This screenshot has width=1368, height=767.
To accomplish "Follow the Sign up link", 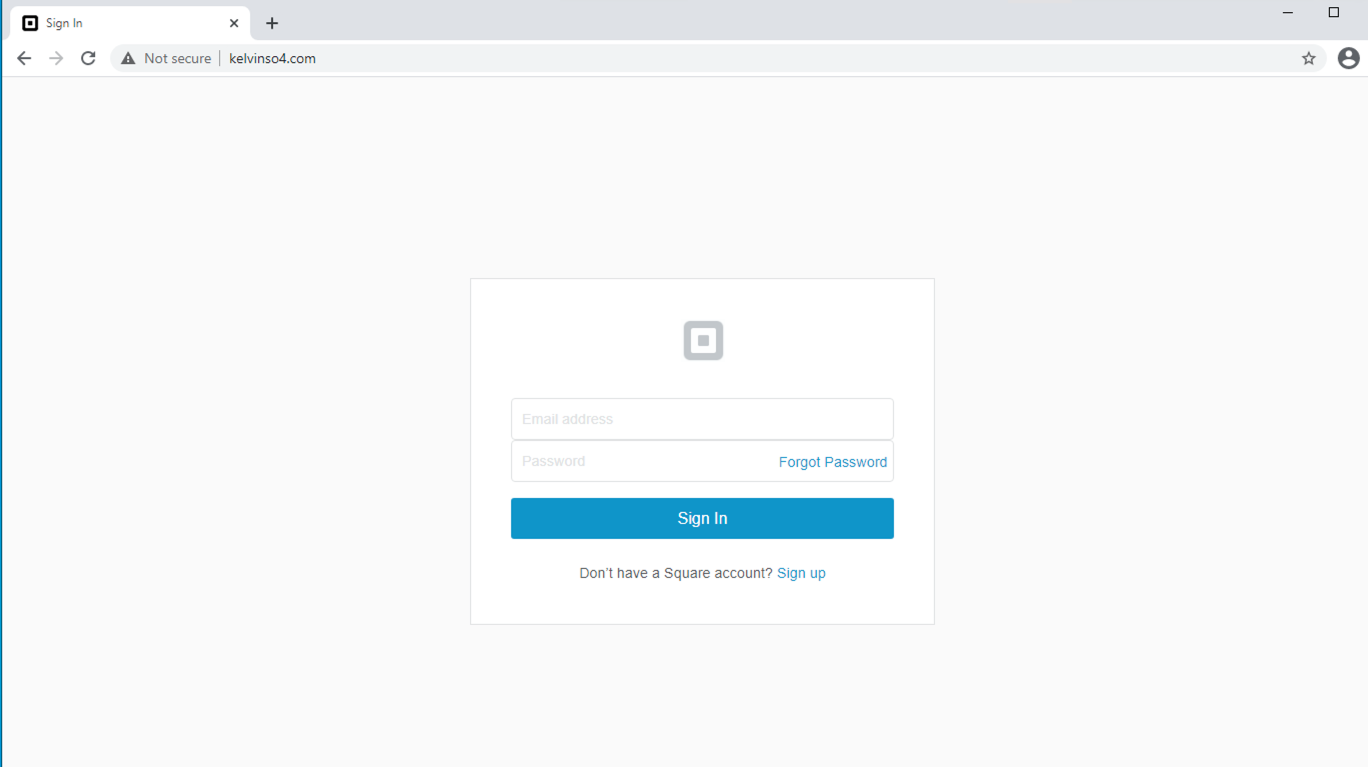I will click(801, 573).
